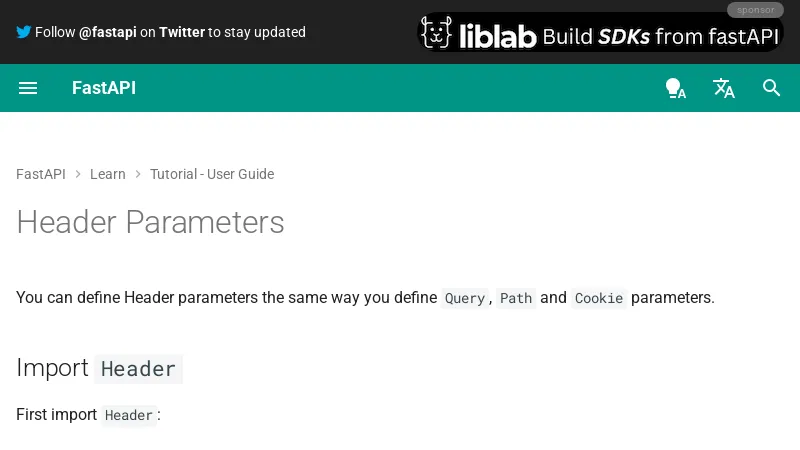The width and height of the screenshot is (800, 450).
Task: Go to FastAPI breadcrumb link
Action: tap(41, 174)
